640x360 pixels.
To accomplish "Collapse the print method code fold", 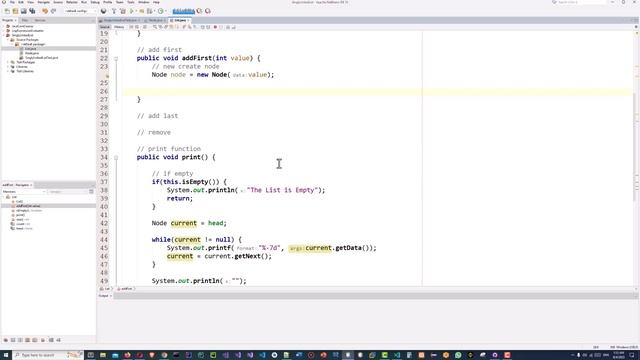I will click(116, 158).
